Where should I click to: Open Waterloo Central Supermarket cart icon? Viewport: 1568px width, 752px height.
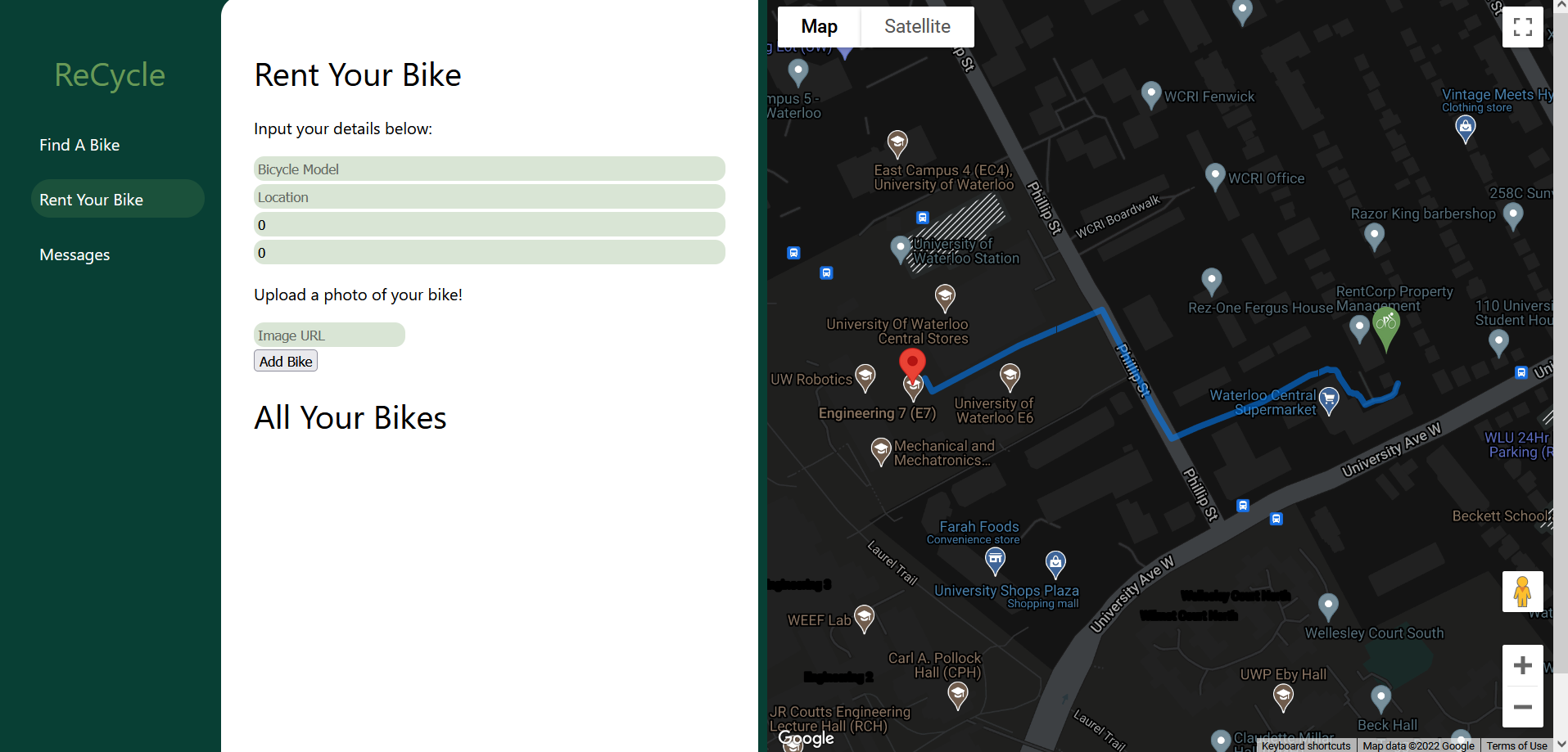point(1329,401)
